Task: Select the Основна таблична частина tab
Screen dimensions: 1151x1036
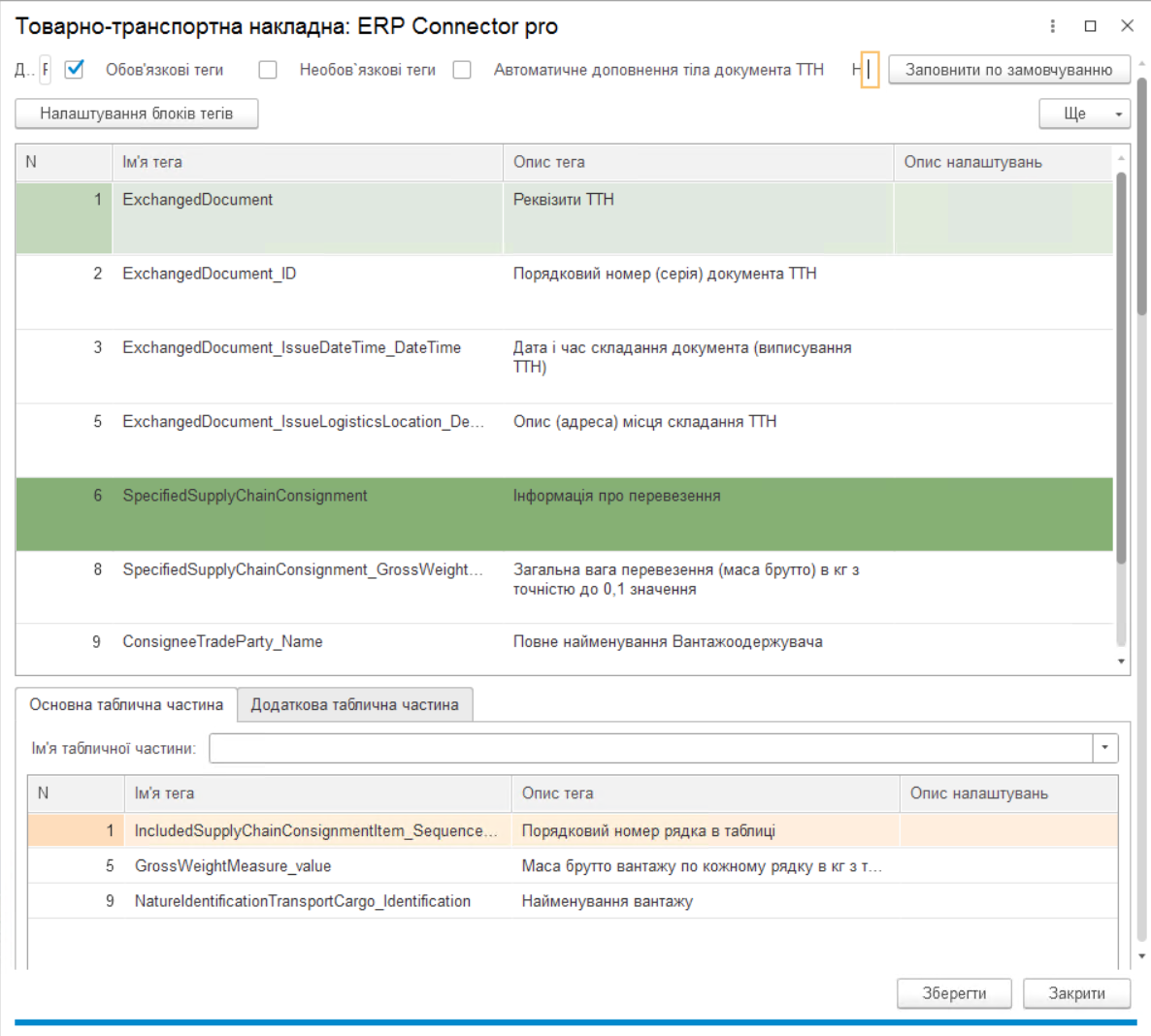Action: pyautogui.click(x=126, y=704)
